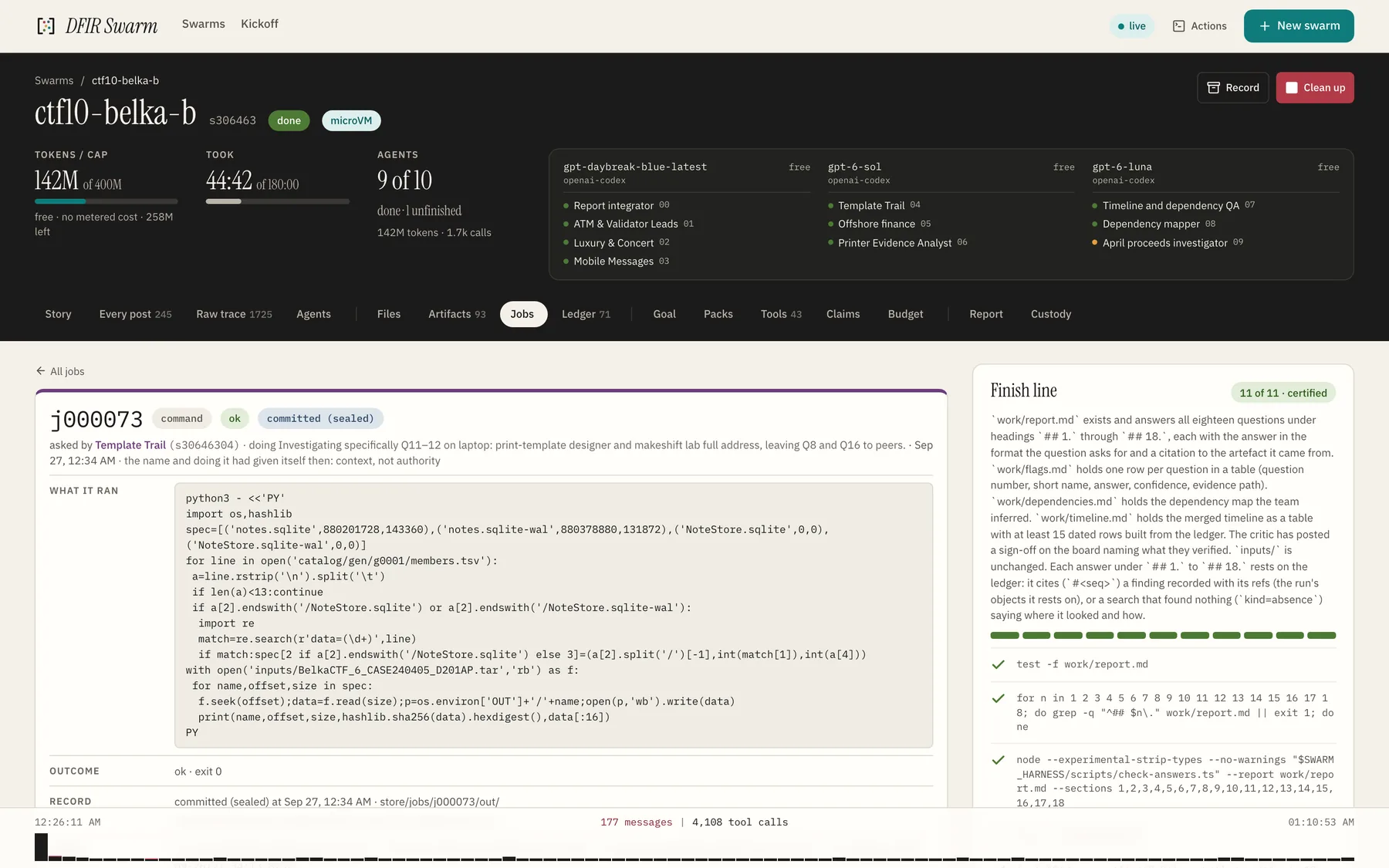Click the elapsed time progress bar
The height and width of the screenshot is (868, 1389).
click(x=278, y=201)
